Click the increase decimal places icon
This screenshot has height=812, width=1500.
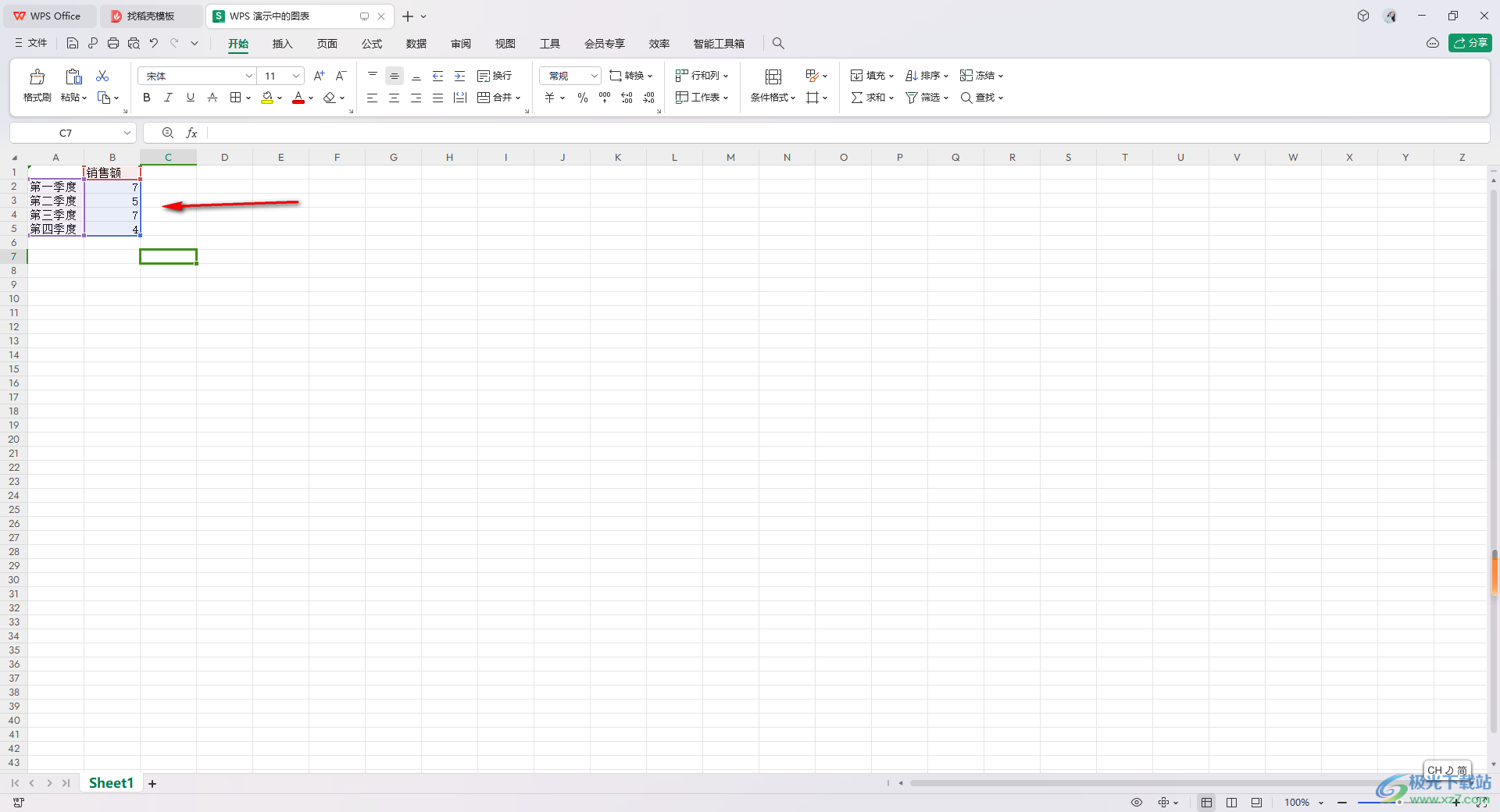click(x=627, y=98)
